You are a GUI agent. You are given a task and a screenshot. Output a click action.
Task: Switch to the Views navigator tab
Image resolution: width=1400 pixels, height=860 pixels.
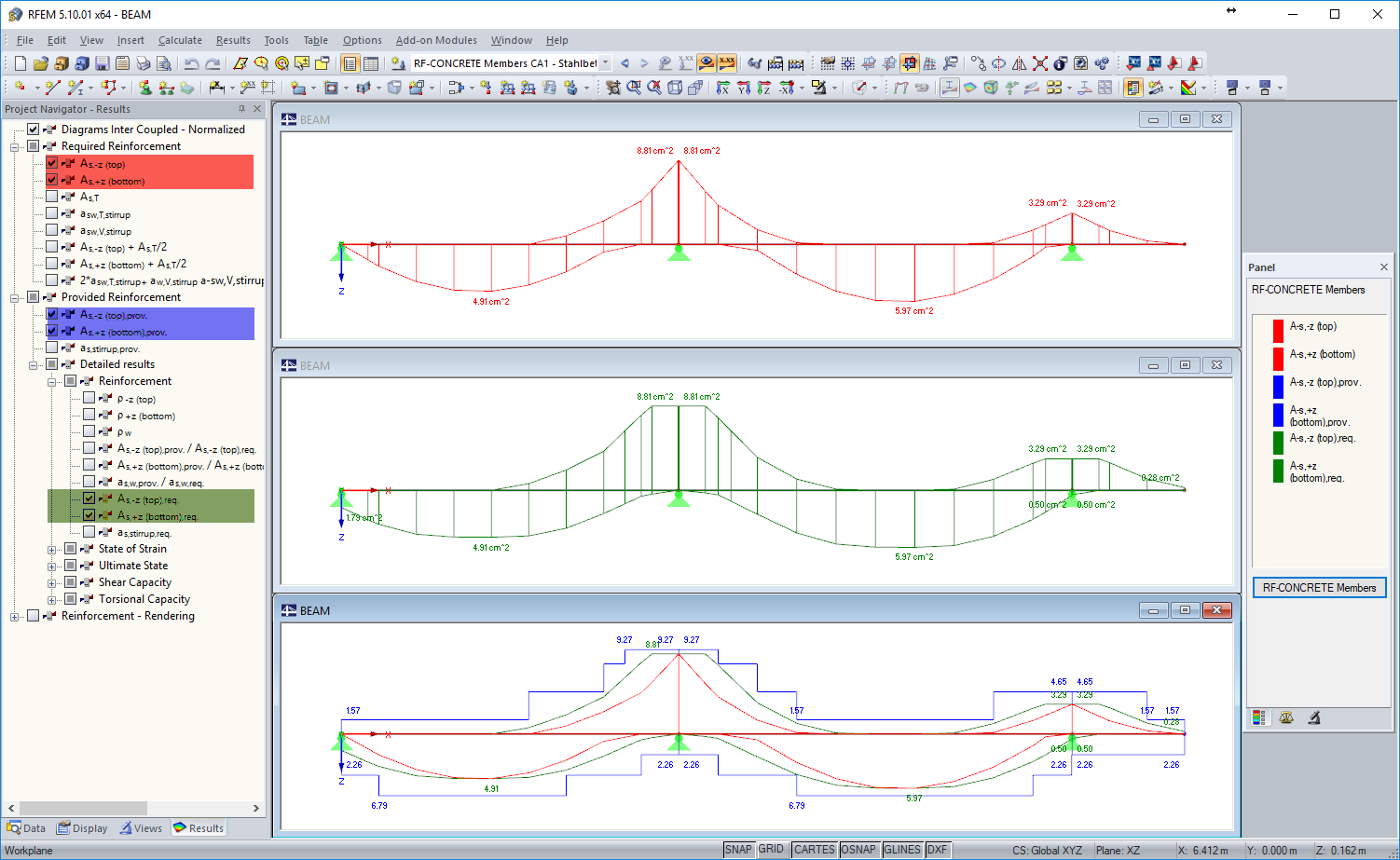tap(141, 828)
